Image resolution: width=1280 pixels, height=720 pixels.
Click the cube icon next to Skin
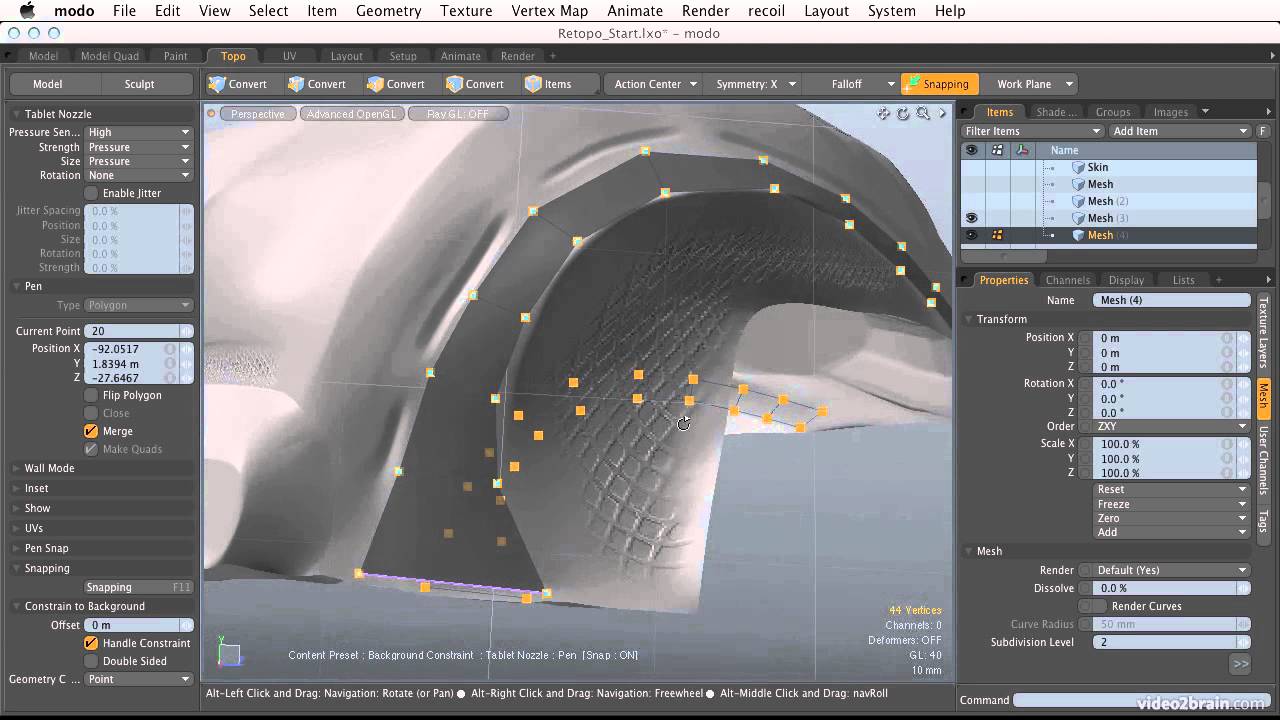(1078, 168)
